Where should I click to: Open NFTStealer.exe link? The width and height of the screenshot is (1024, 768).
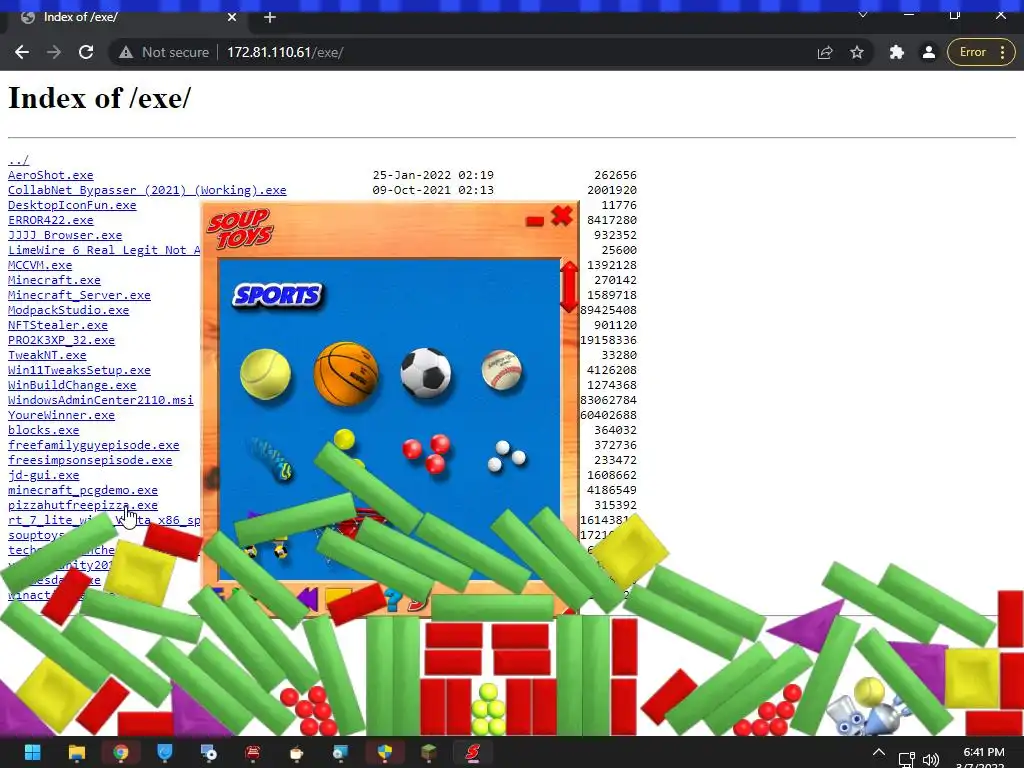tap(58, 325)
